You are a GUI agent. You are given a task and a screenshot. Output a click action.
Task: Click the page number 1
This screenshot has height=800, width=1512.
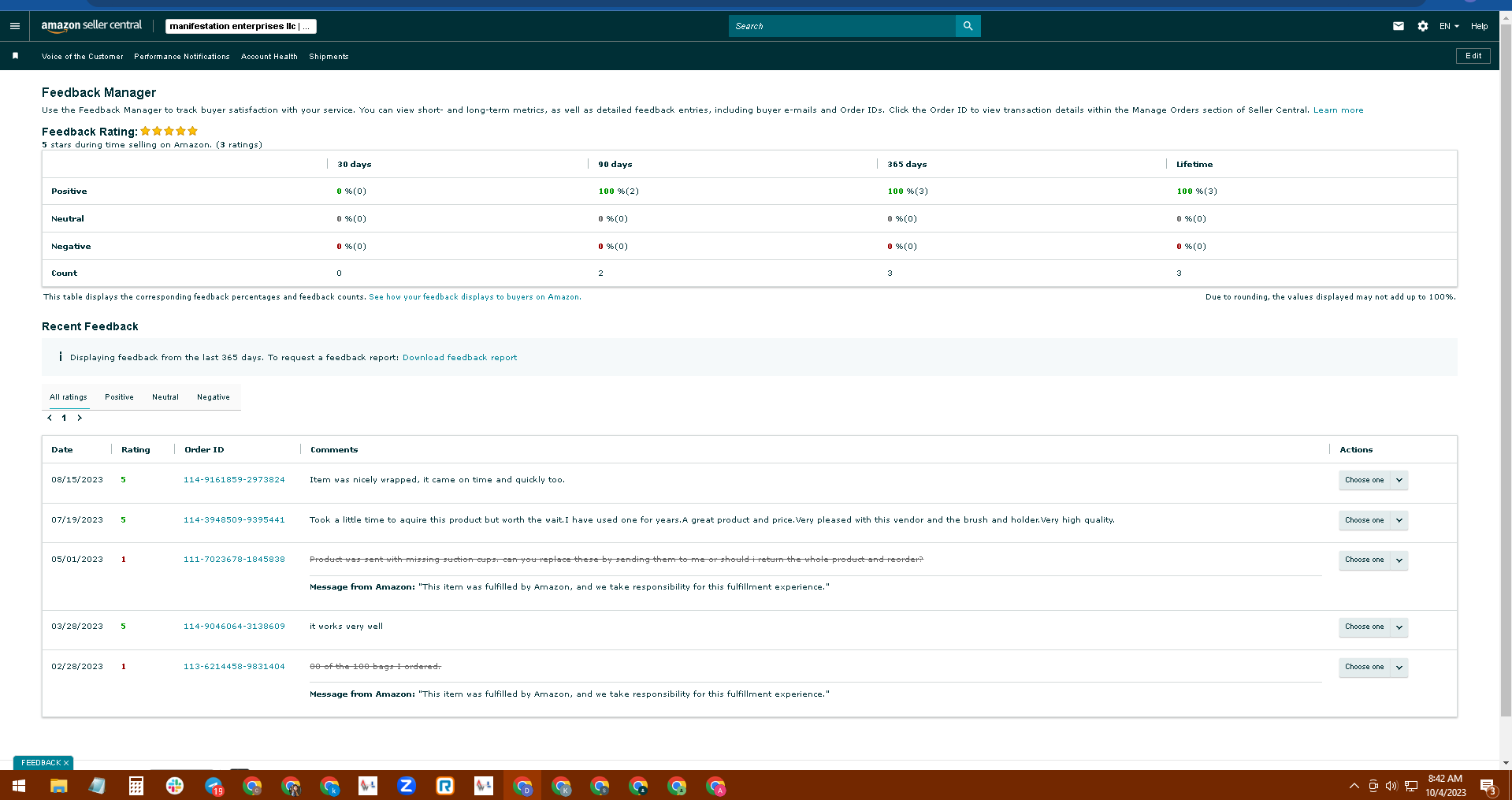pyautogui.click(x=65, y=418)
